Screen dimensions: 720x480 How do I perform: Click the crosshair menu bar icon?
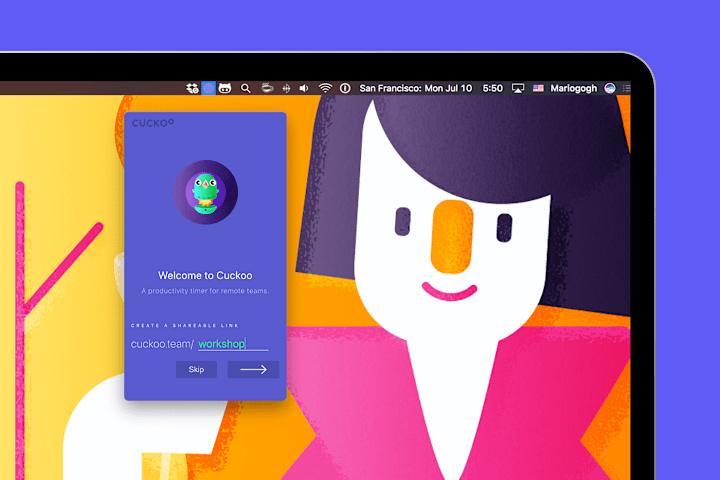(x=286, y=88)
